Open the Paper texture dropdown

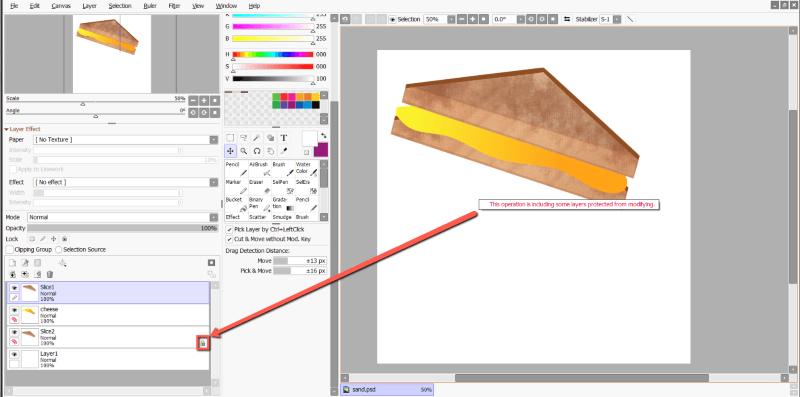point(126,140)
